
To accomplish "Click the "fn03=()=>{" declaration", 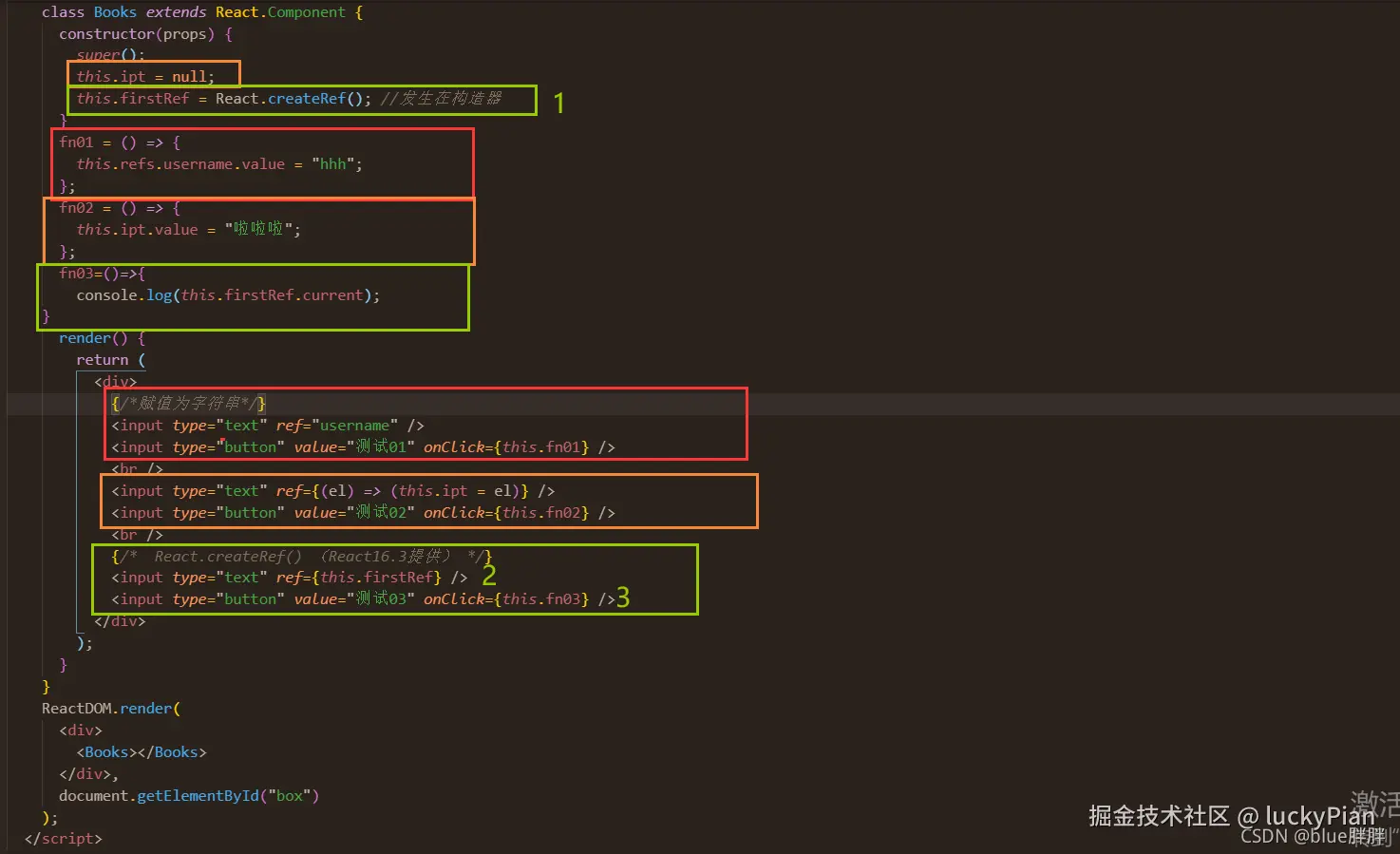I will [102, 274].
